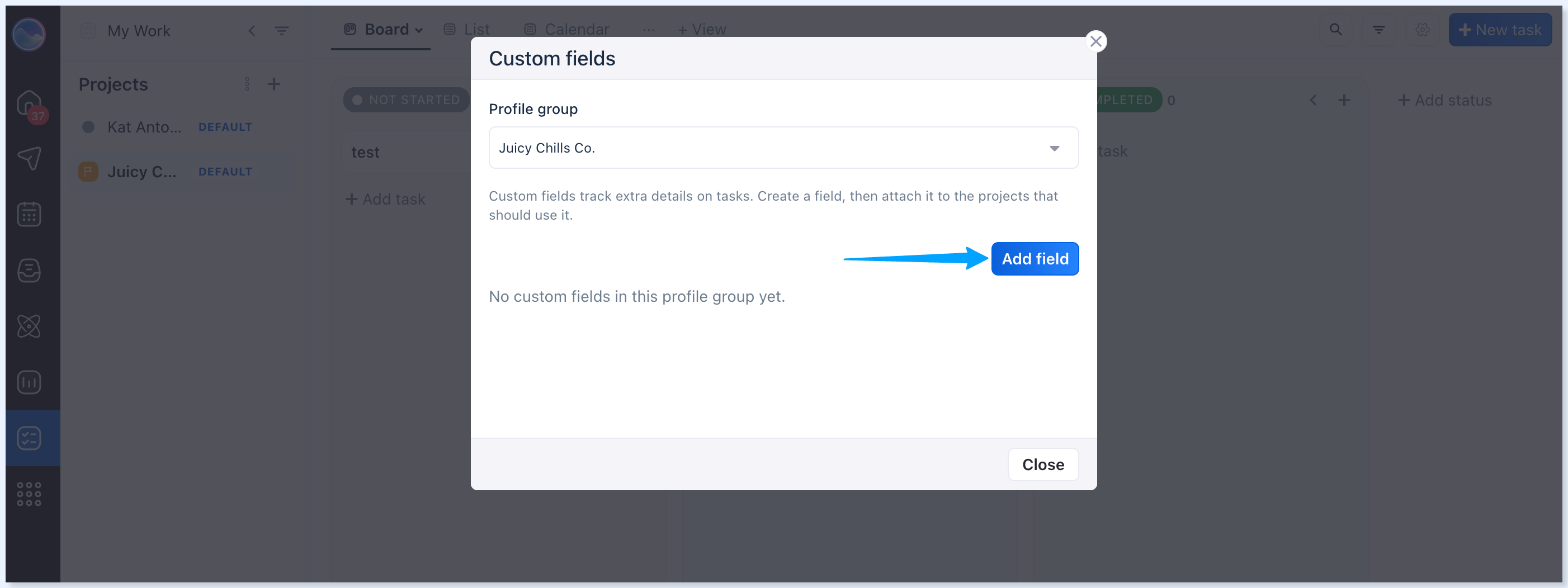Screen dimensions: 1568x588
Task: Expand the Board view chevron
Action: click(419, 30)
